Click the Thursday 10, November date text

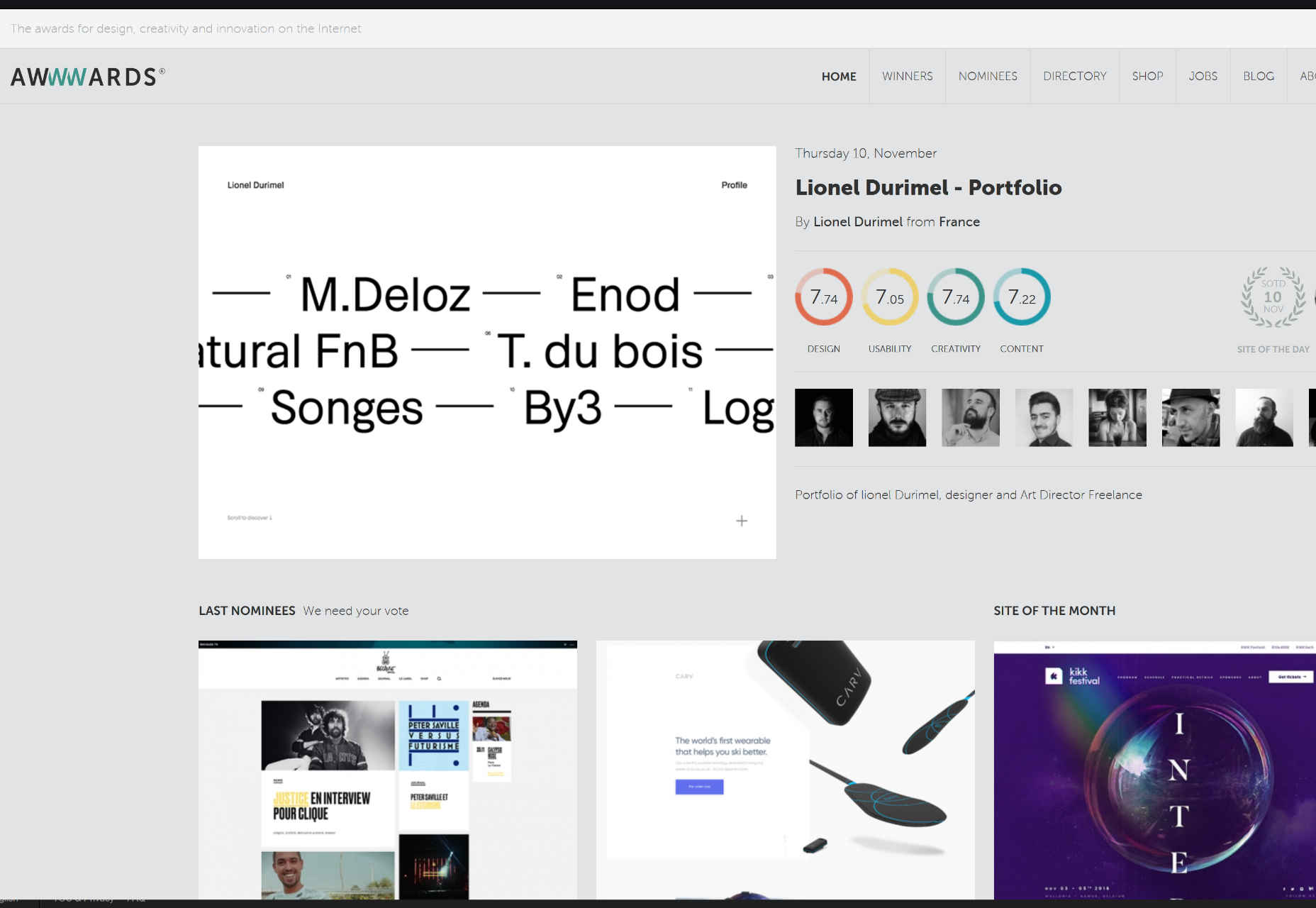[x=866, y=153]
